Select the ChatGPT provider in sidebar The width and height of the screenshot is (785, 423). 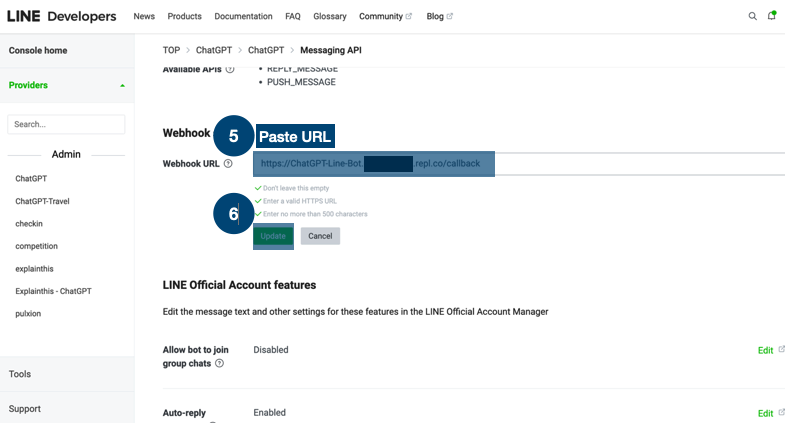31,178
